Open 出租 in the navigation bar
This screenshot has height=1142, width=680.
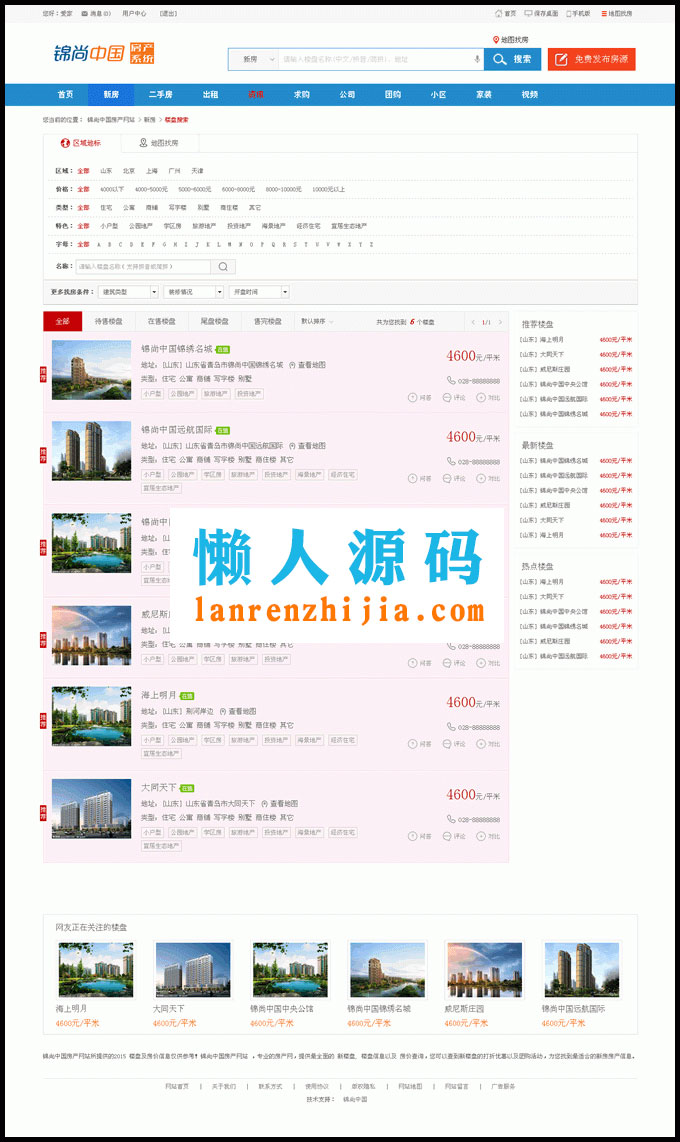tap(210, 95)
